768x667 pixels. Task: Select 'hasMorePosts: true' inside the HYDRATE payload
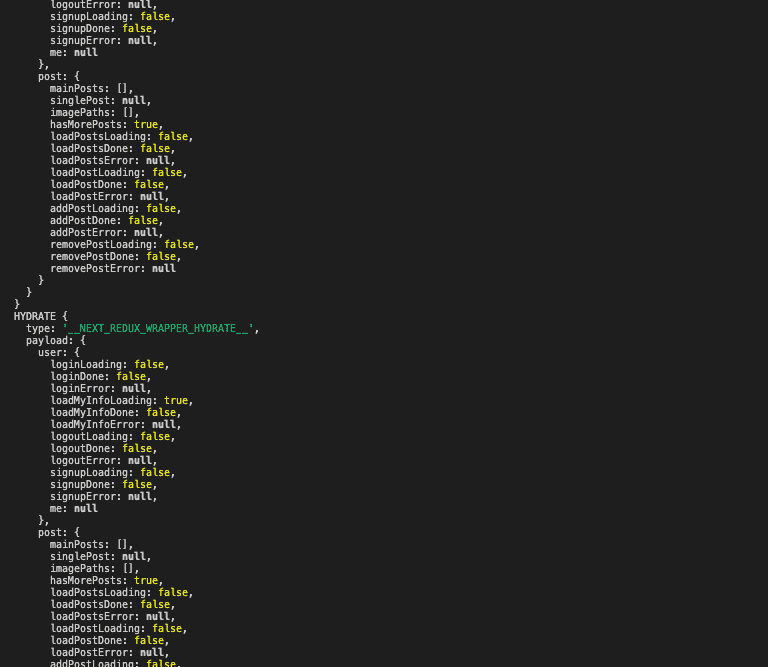point(106,580)
